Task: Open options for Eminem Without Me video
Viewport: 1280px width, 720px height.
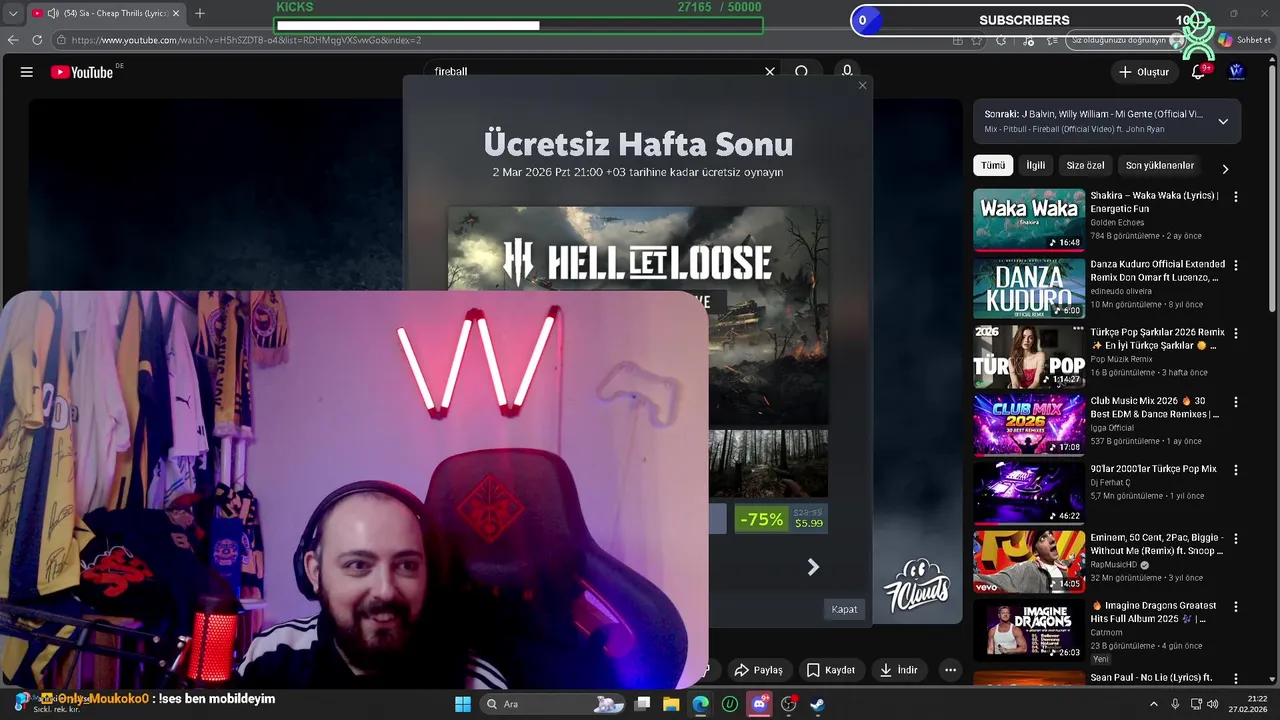Action: click(1236, 538)
